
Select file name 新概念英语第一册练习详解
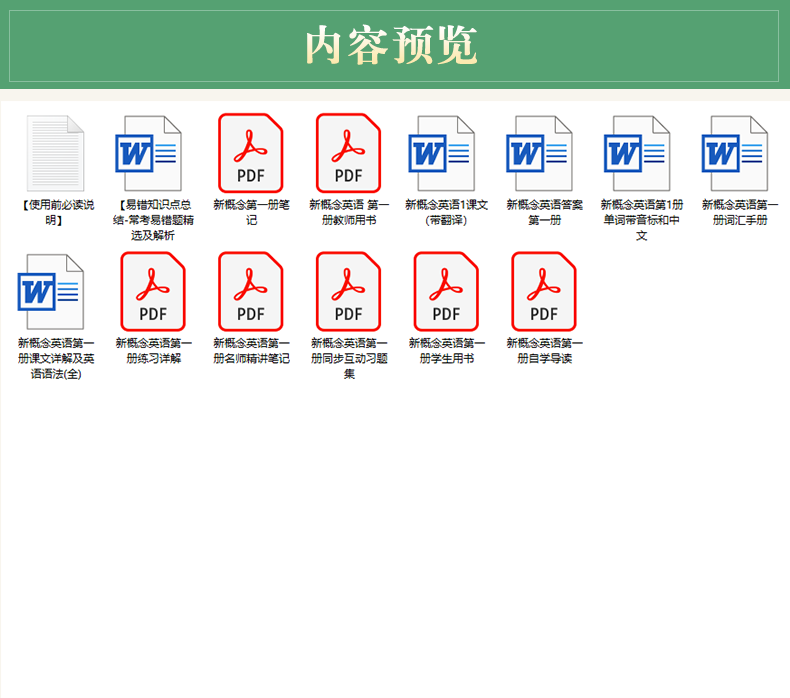(x=153, y=351)
